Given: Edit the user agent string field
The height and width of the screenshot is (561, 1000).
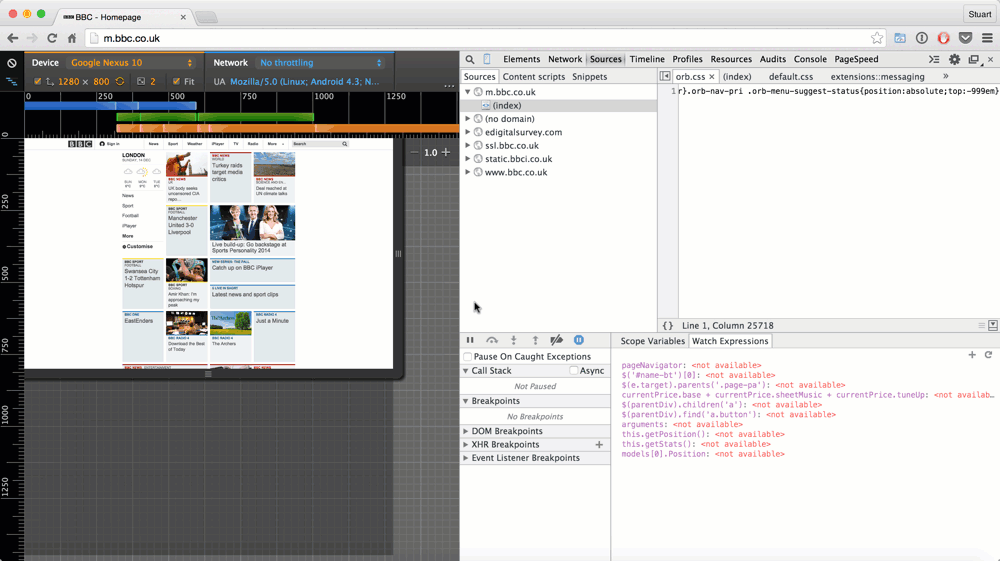Looking at the screenshot, I should (304, 82).
